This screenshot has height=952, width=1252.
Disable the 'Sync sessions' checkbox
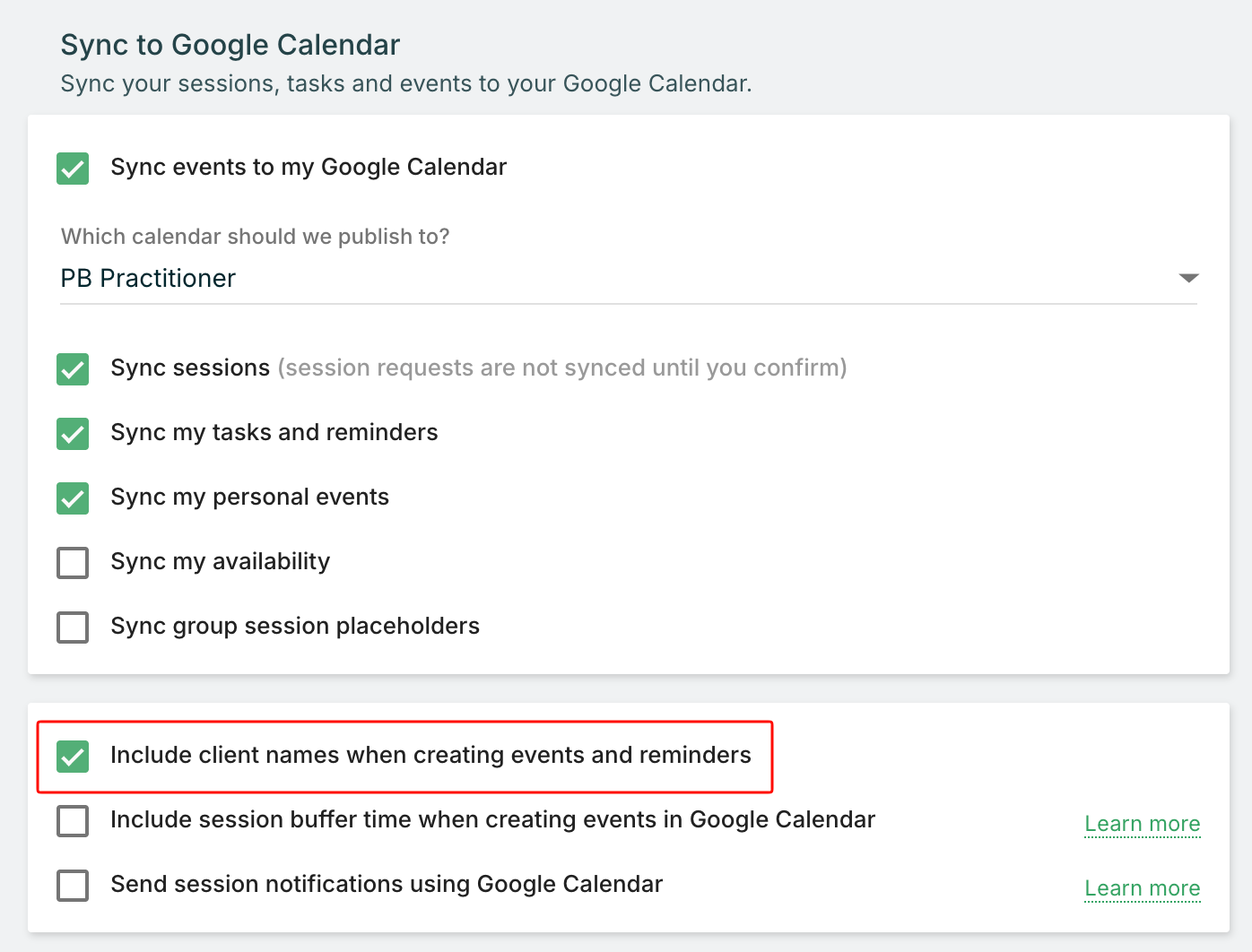click(73, 369)
